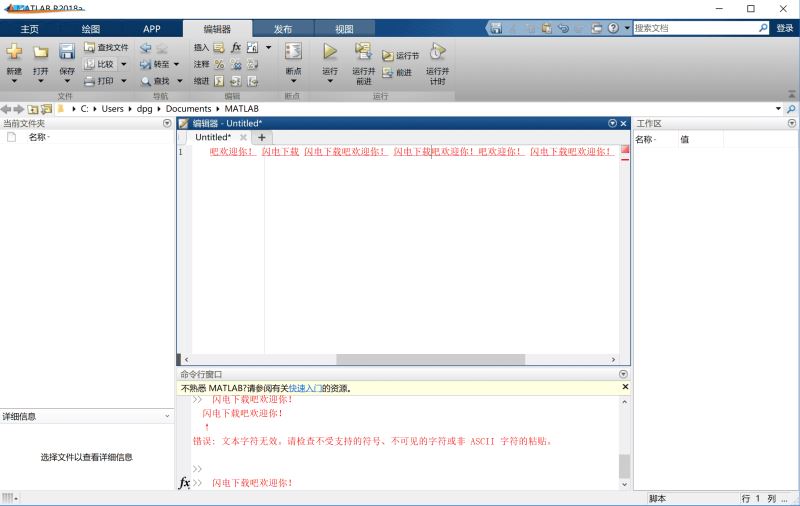The height and width of the screenshot is (506, 800).
Task: Open the 断点 dropdown arrow
Action: [x=293, y=81]
